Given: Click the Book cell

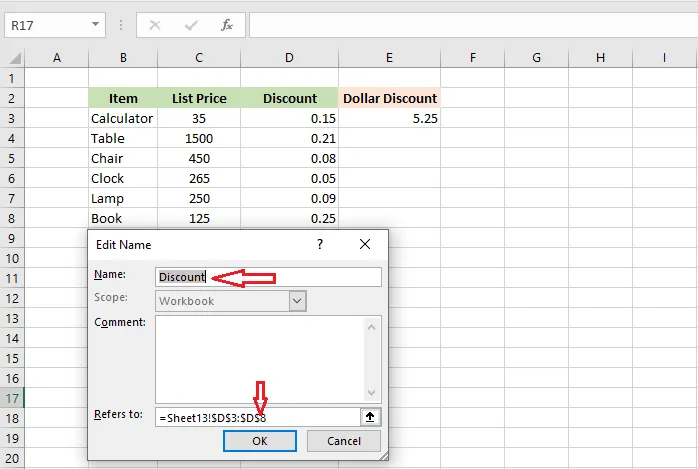Looking at the screenshot, I should pyautogui.click(x=123, y=218).
